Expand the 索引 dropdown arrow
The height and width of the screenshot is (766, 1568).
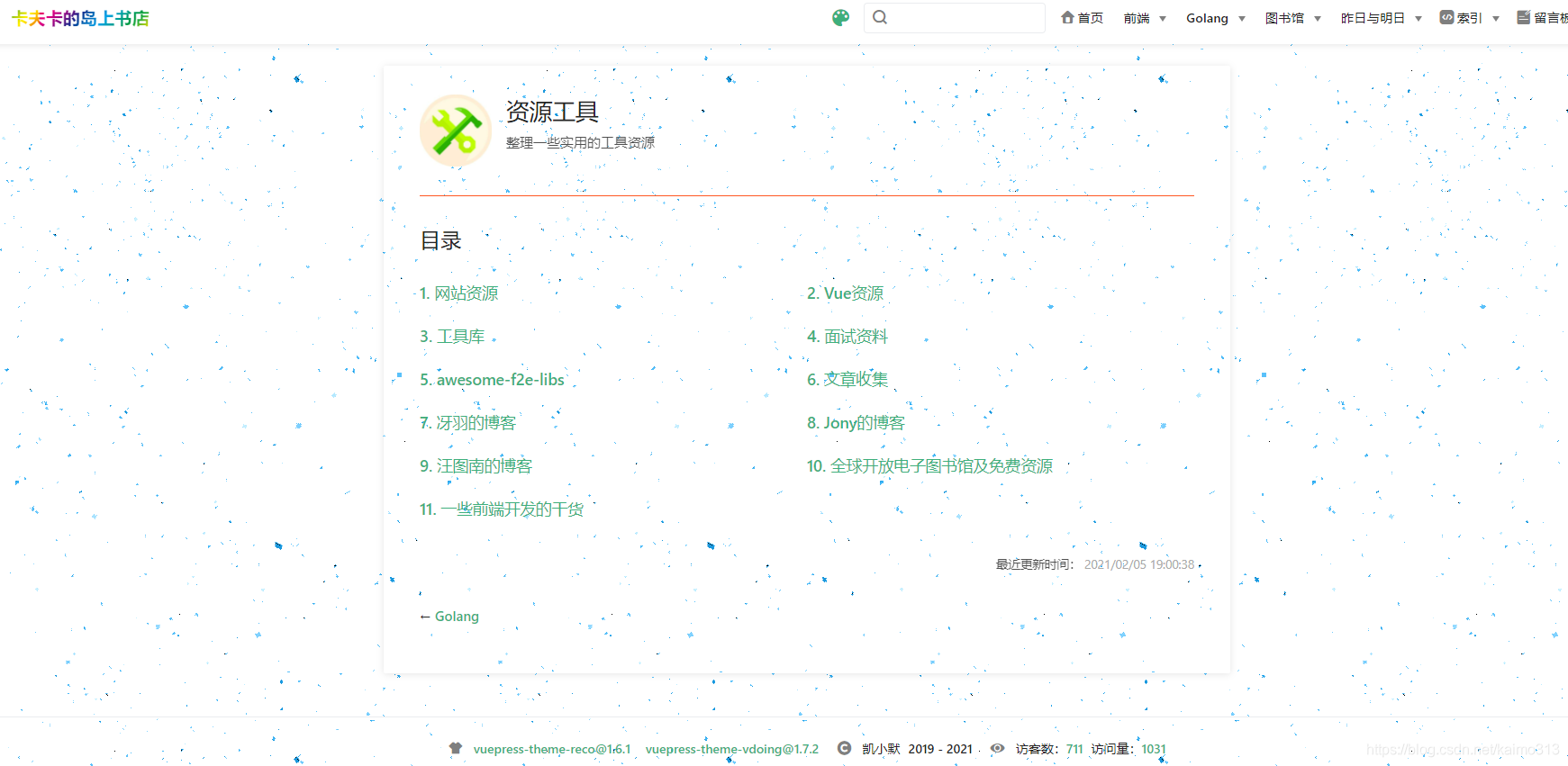(1496, 19)
